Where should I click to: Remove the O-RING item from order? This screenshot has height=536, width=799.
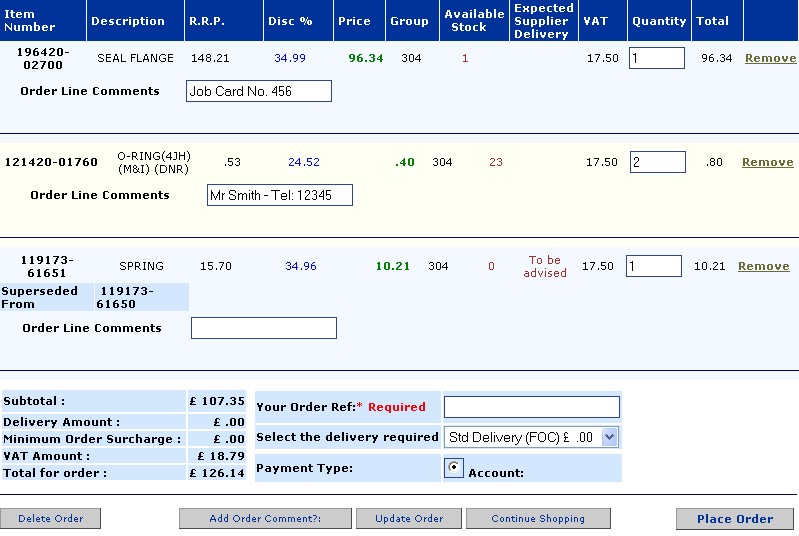(x=767, y=163)
